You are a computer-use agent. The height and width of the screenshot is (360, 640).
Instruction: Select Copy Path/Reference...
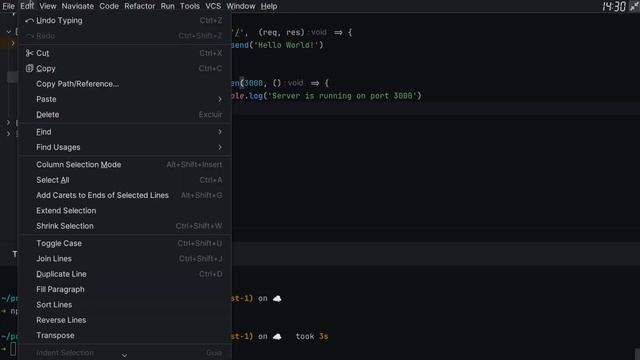(125, 84)
